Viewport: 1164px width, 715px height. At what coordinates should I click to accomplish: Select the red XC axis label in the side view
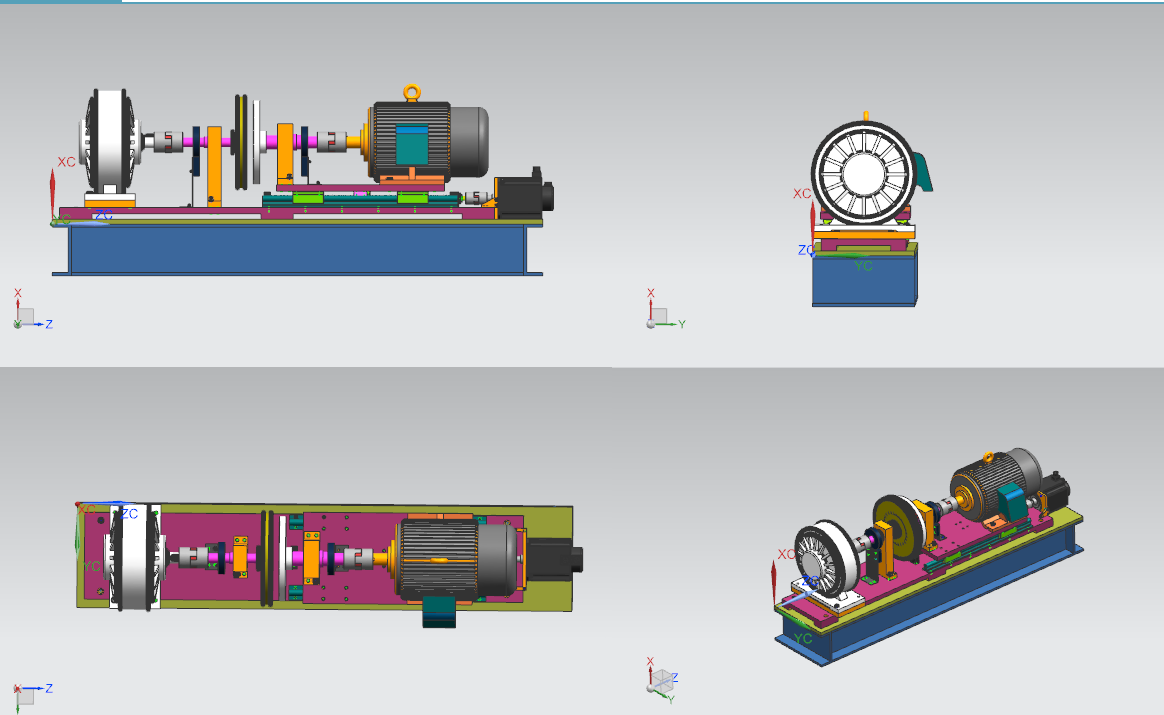(x=67, y=161)
